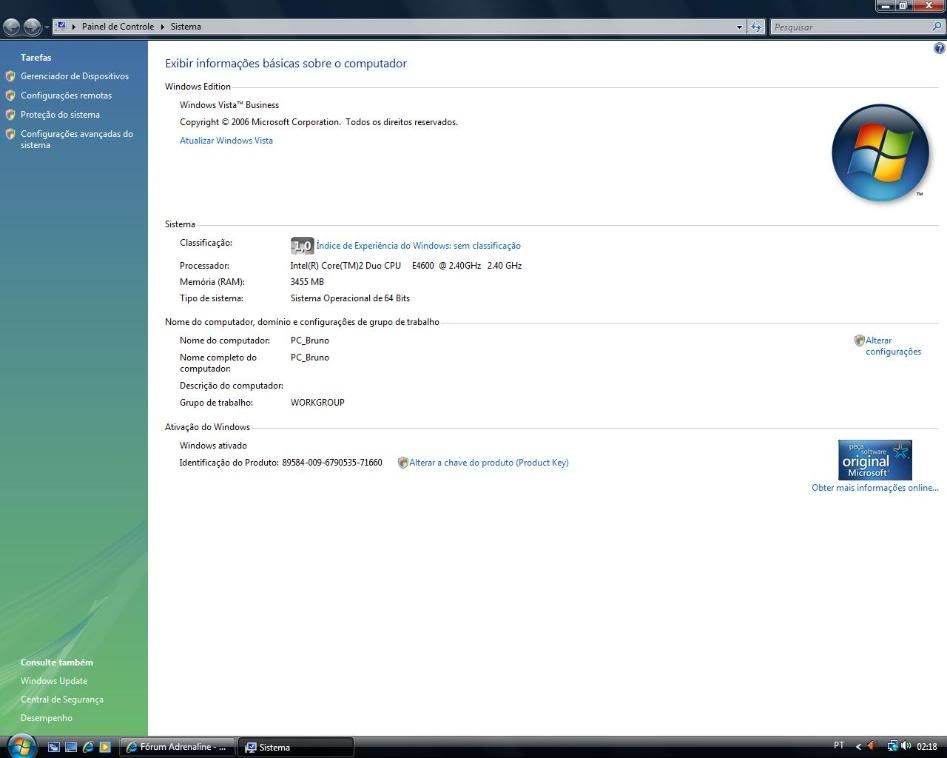Click Atualizar Windows Vista link
Image resolution: width=947 pixels, height=758 pixels.
226,140
